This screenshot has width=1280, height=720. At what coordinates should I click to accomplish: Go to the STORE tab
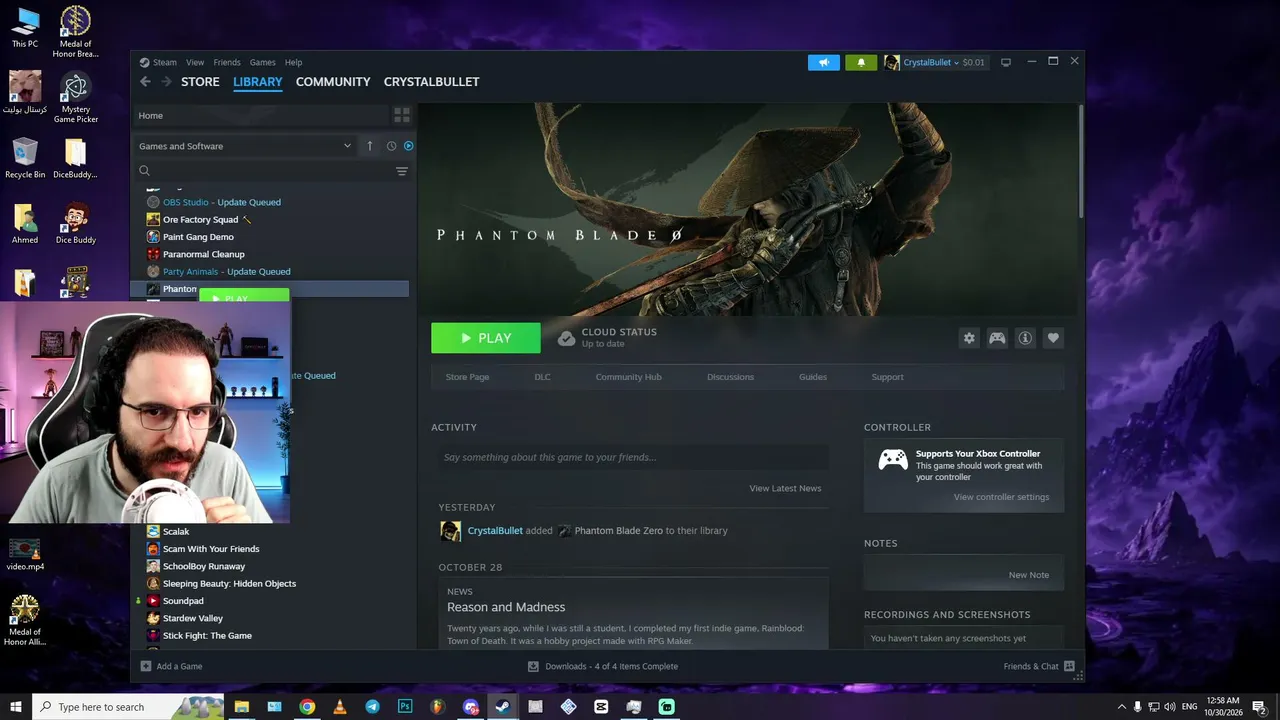click(200, 82)
